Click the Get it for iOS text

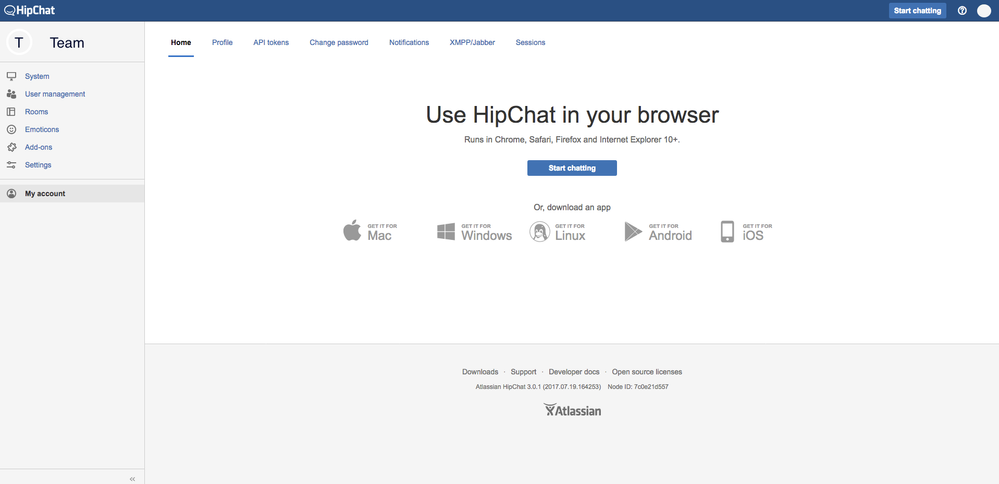click(758, 232)
